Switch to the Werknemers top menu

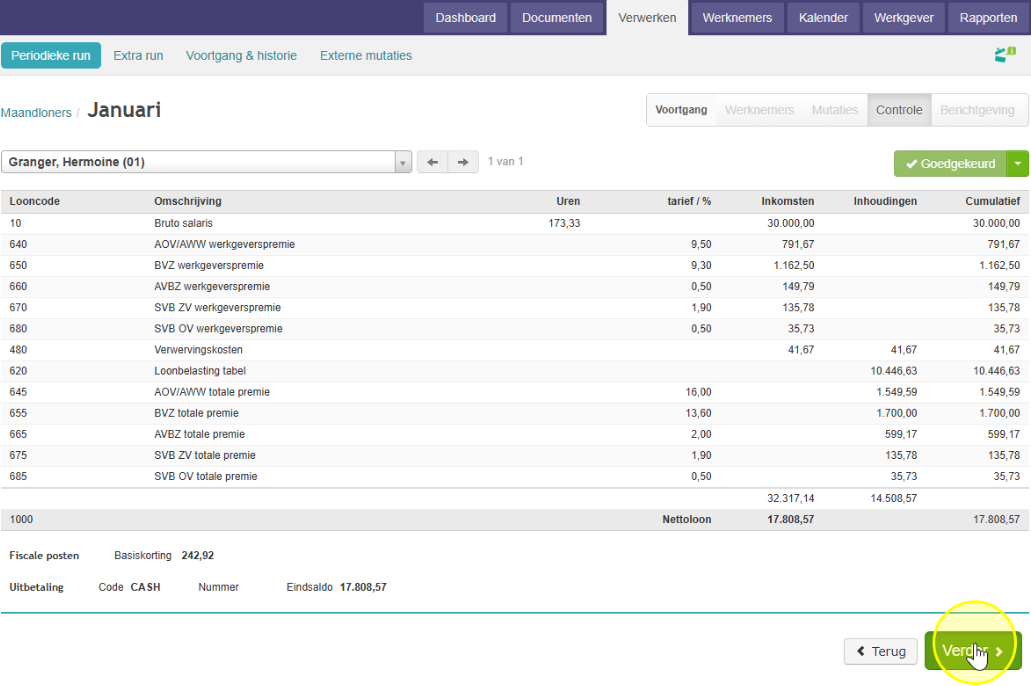point(737,18)
